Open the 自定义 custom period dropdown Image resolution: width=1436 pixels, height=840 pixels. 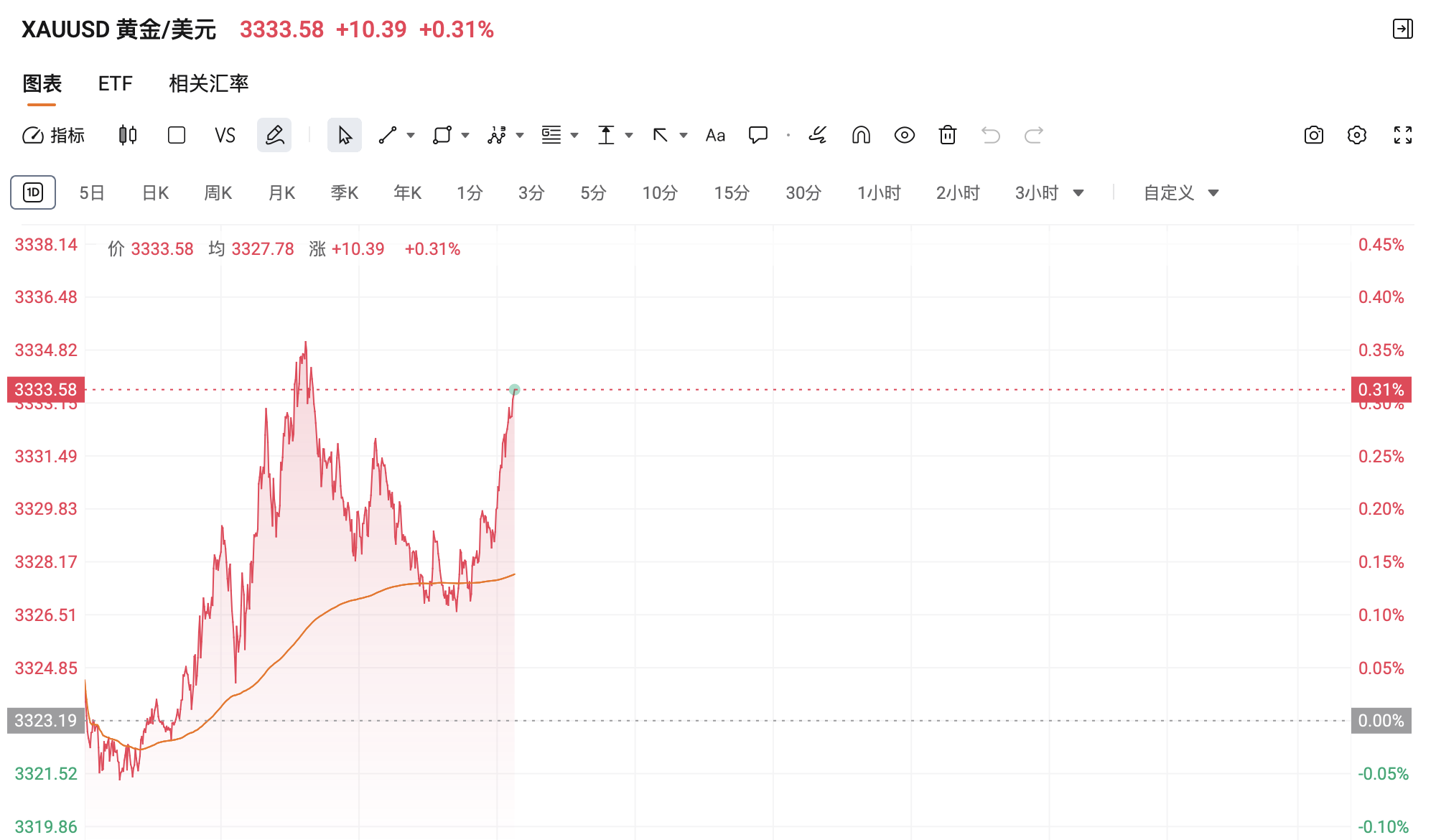1181,193
